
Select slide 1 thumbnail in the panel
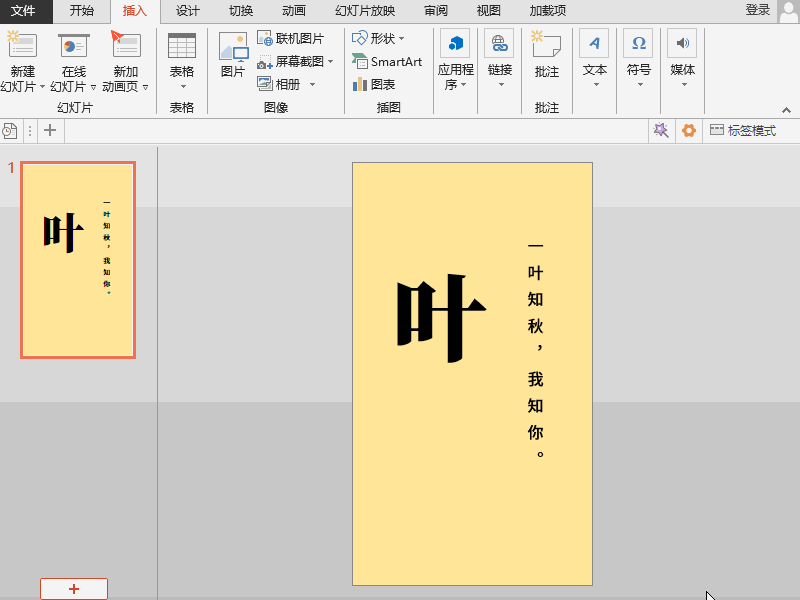point(78,260)
